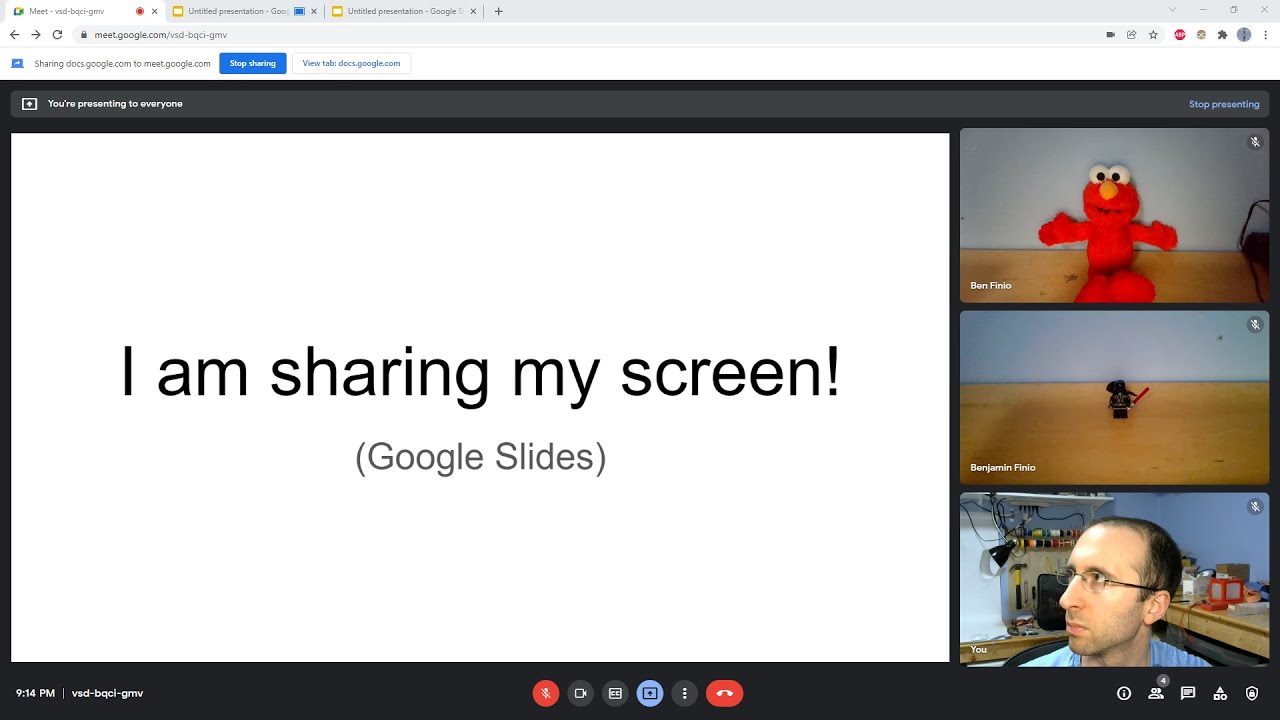
Task: Hang up the call
Action: [724, 693]
